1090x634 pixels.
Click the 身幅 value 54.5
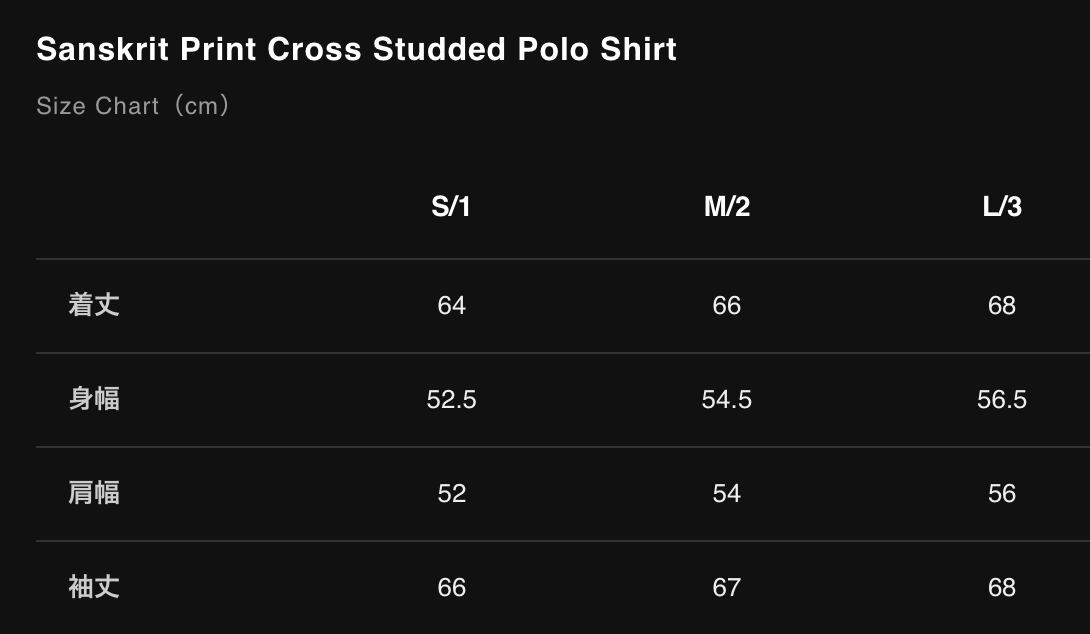pos(727,399)
